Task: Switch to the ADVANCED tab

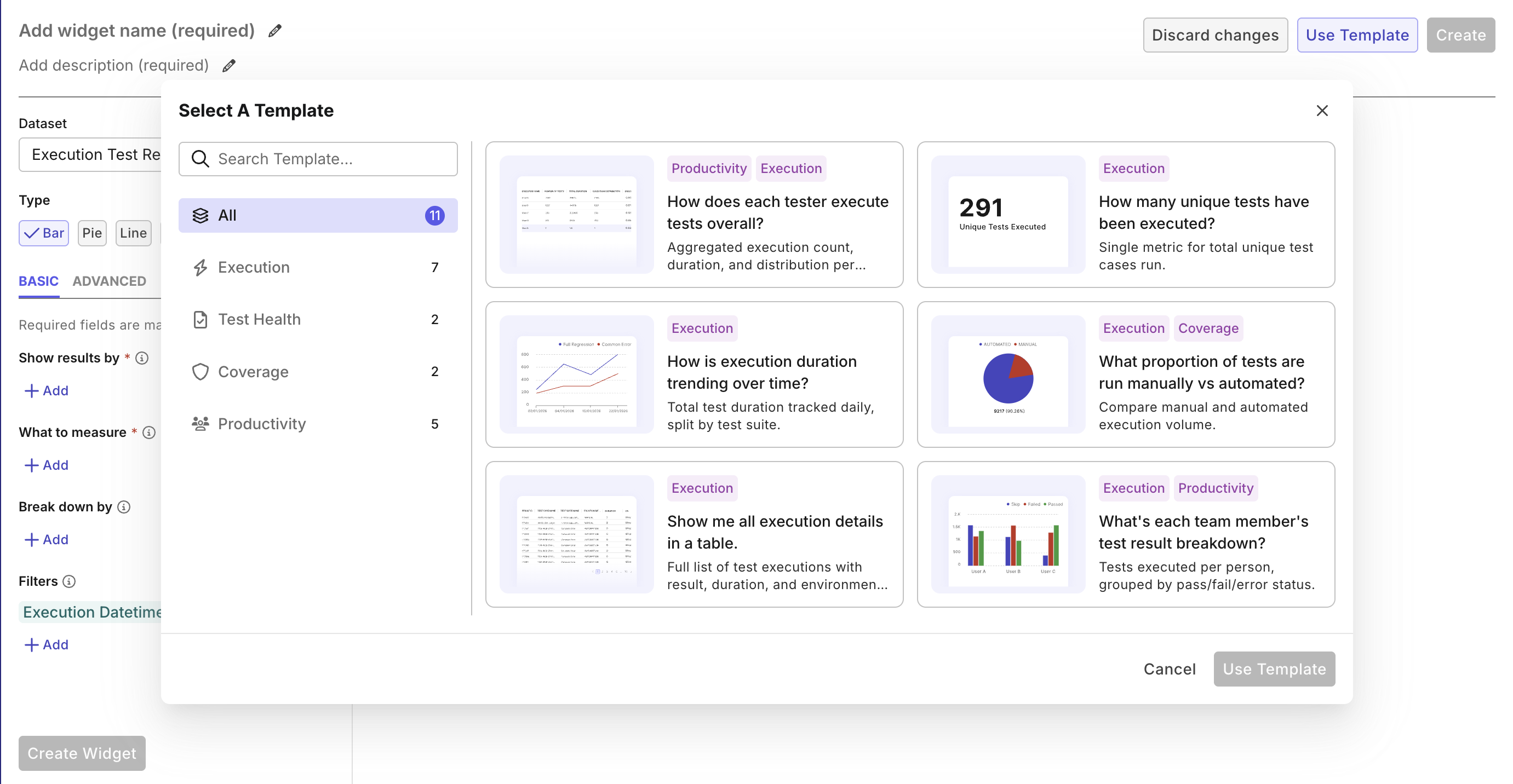Action: coord(109,281)
